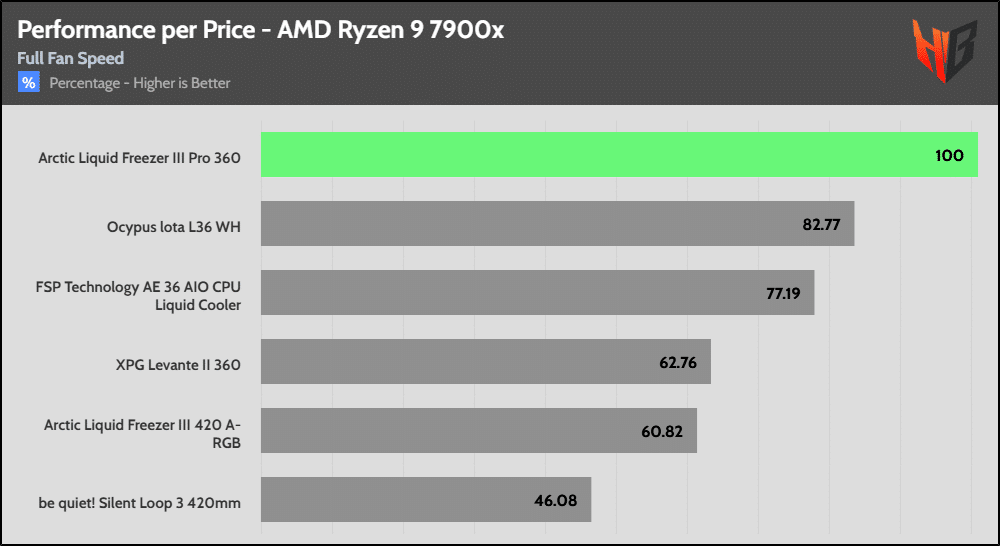The height and width of the screenshot is (546, 1000).
Task: Click the blue percent icon
Action: click(28, 83)
